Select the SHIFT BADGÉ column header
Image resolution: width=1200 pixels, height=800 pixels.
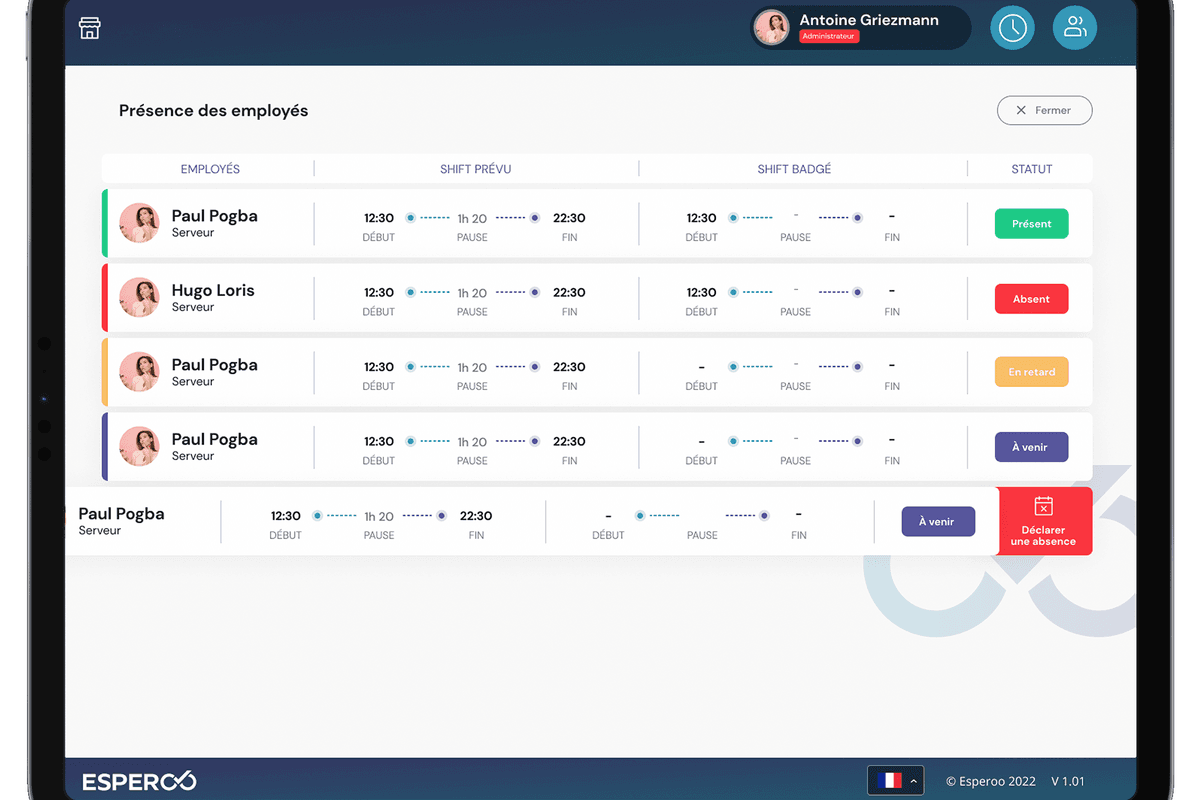794,168
